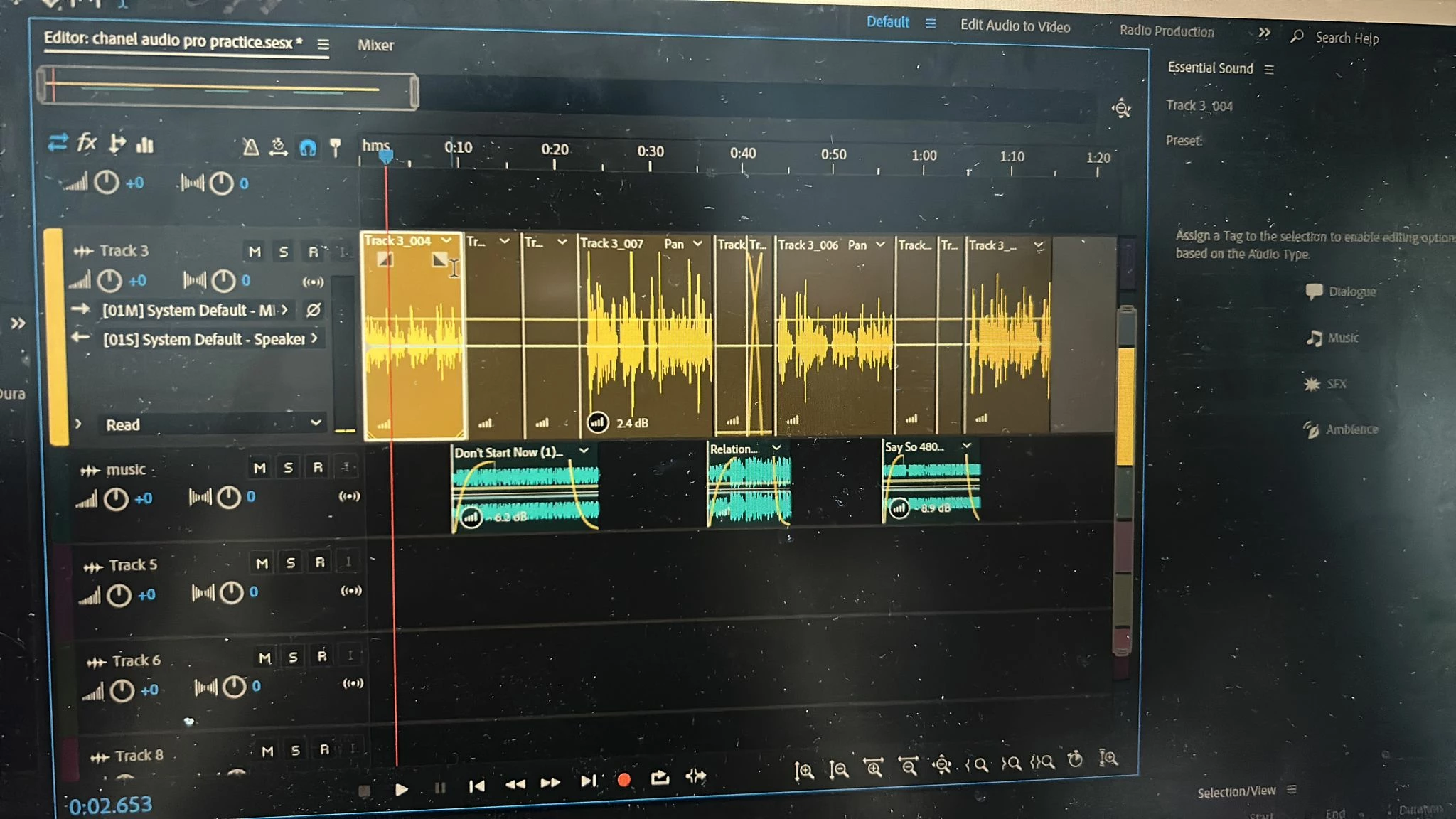Screen dimensions: 1456x819
Task: Open the Read automation mode dropdown
Action: (x=213, y=424)
